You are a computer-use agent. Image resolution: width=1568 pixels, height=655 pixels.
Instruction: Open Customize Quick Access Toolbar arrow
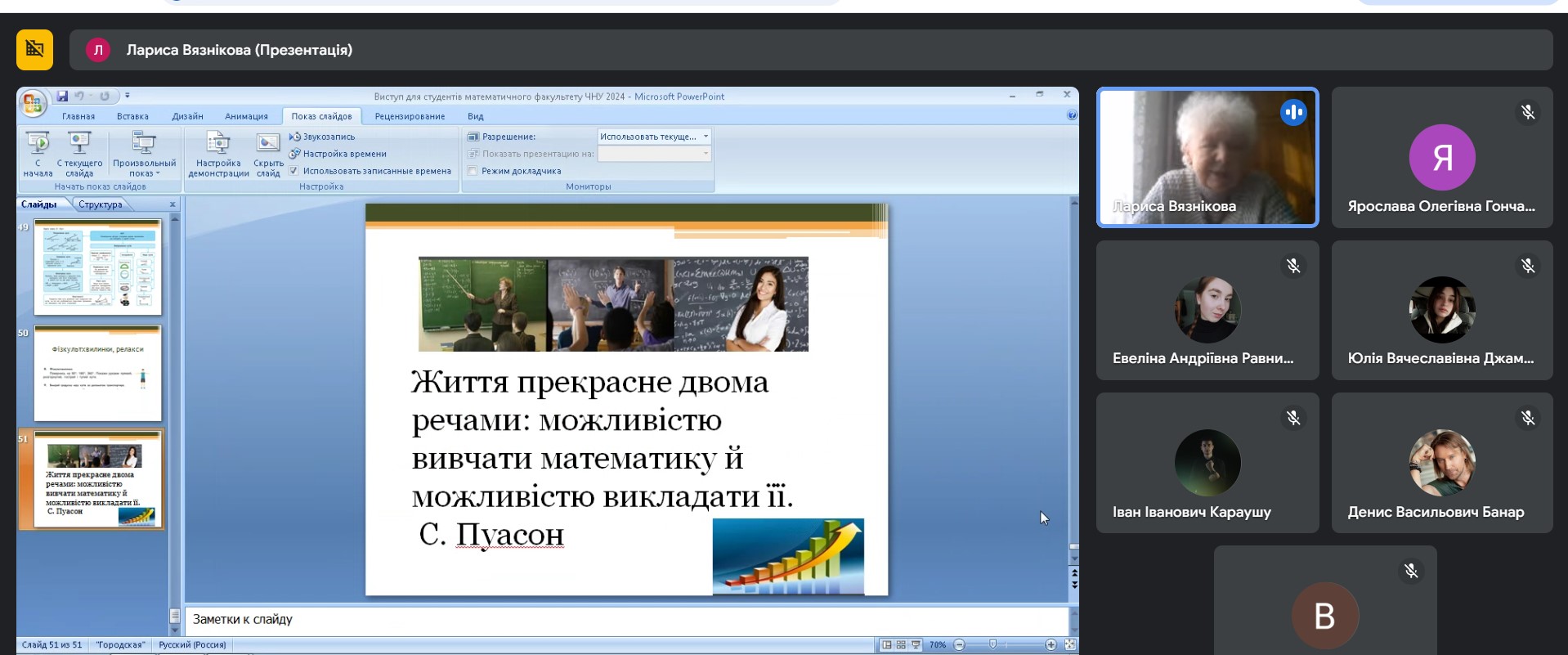coord(128,96)
